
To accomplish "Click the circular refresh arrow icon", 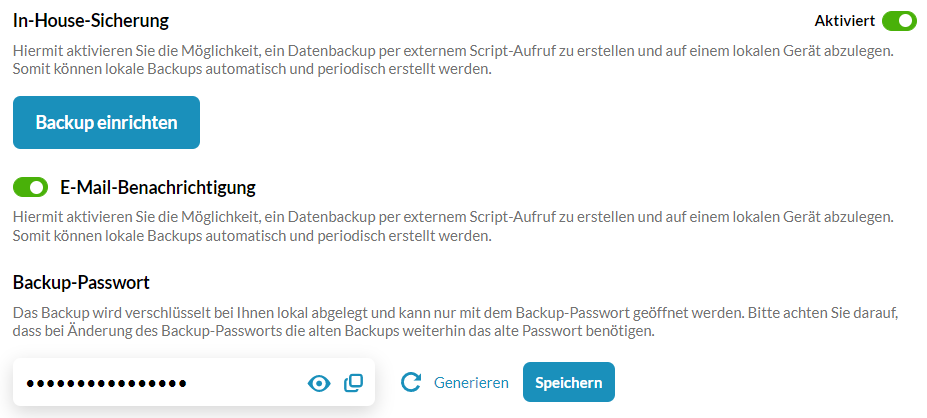I will (x=410, y=382).
